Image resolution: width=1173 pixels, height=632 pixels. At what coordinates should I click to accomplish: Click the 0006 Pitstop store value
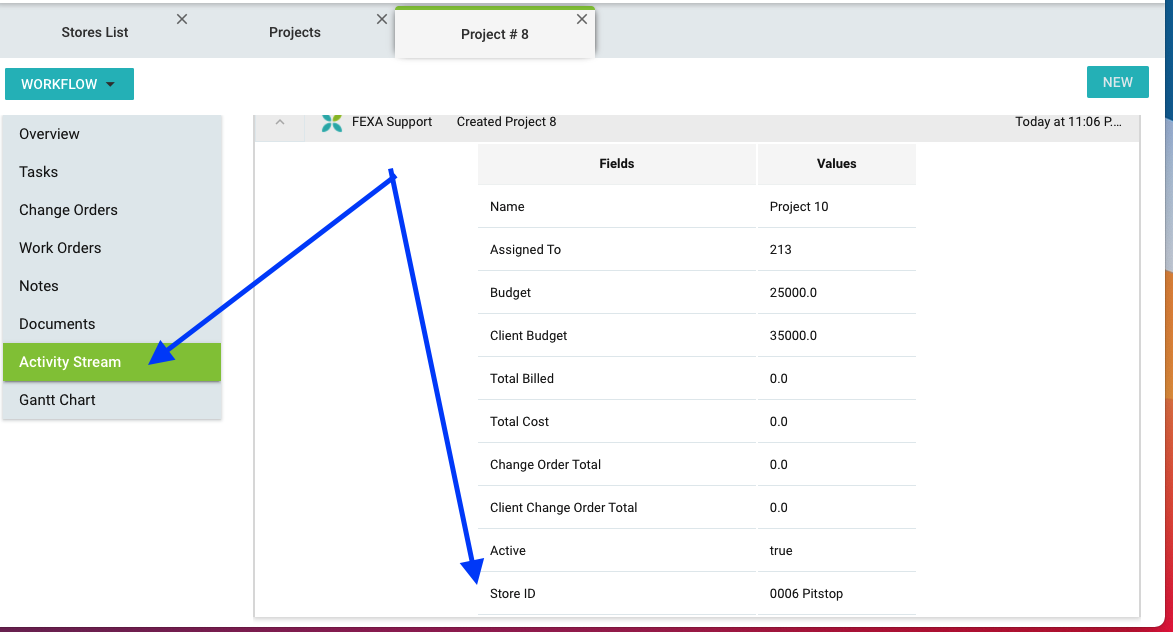pyautogui.click(x=806, y=594)
